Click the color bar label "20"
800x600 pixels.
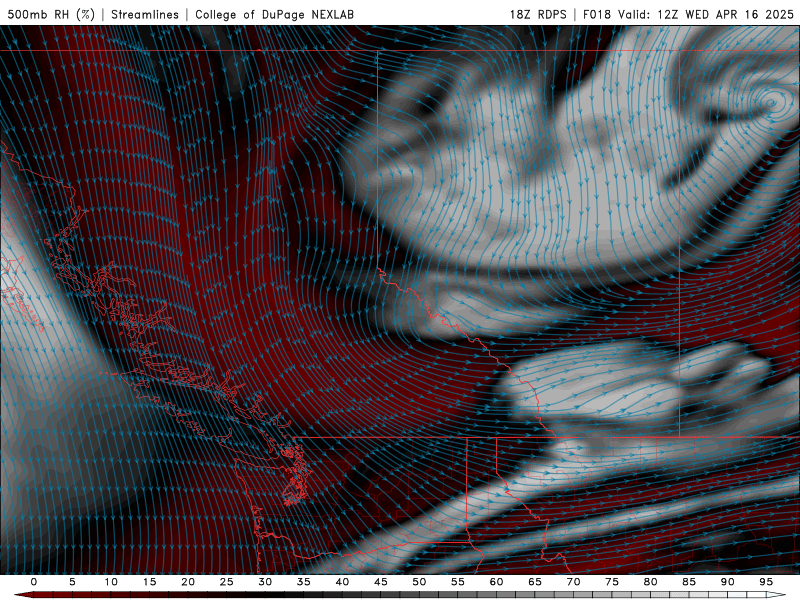[188, 582]
